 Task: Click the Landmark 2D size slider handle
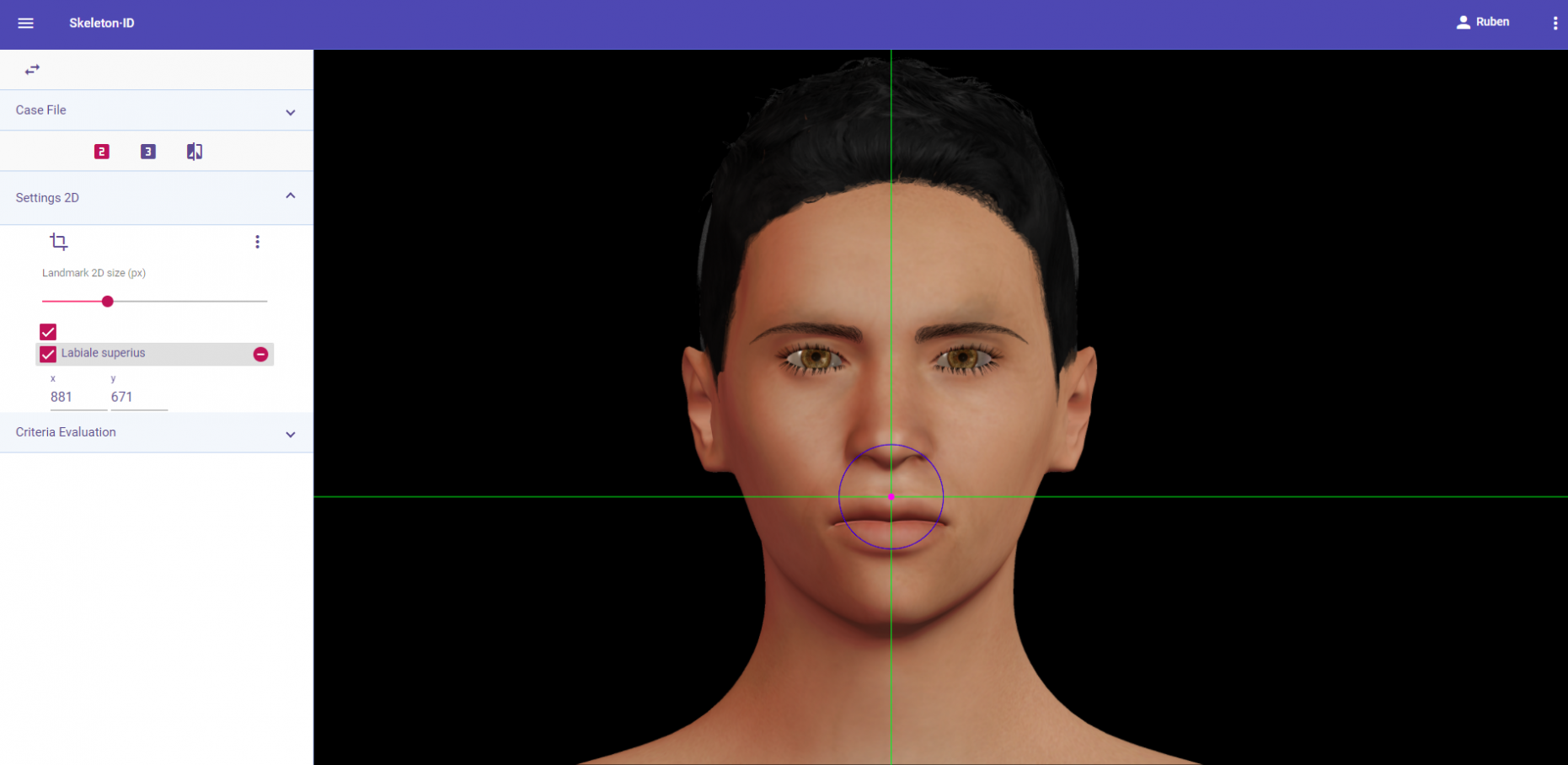tap(108, 302)
